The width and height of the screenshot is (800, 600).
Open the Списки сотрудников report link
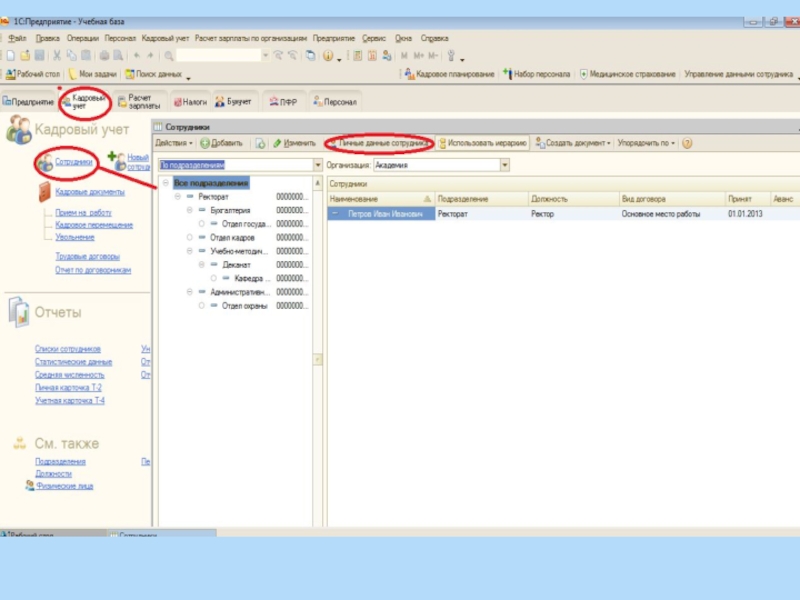(x=68, y=349)
